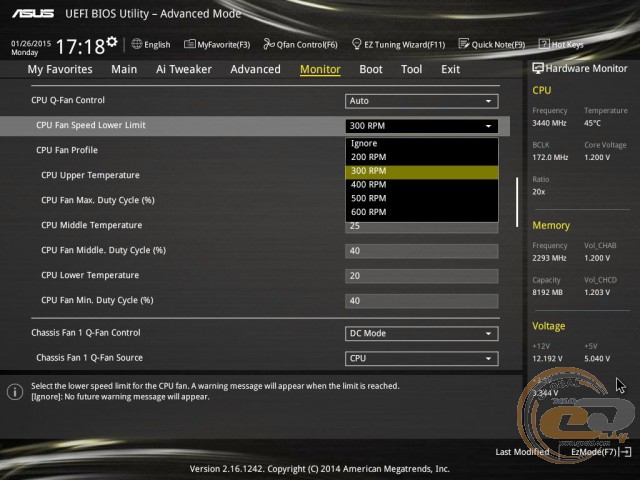Pick 500 RPM from the dropdown list

pyautogui.click(x=422, y=198)
